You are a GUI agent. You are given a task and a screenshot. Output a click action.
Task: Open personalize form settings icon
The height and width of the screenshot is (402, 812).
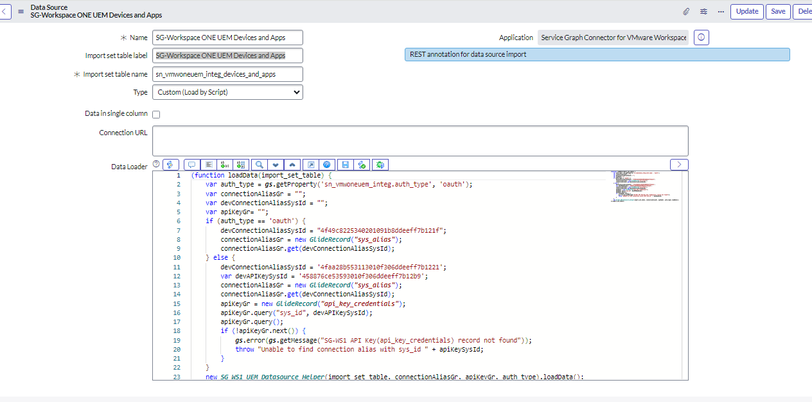click(703, 11)
